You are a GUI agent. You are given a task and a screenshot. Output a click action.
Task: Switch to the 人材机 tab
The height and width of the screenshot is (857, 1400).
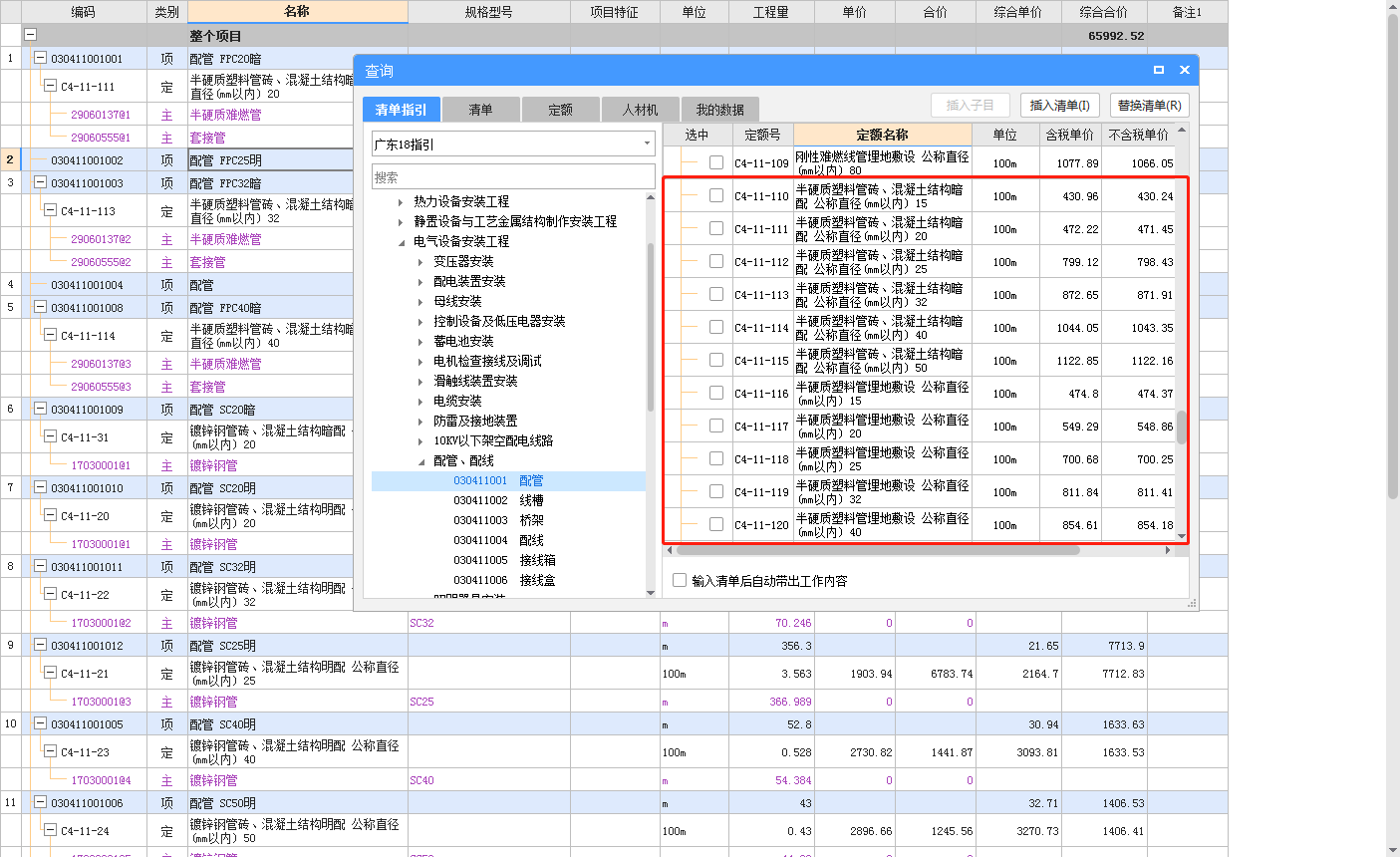[x=640, y=109]
